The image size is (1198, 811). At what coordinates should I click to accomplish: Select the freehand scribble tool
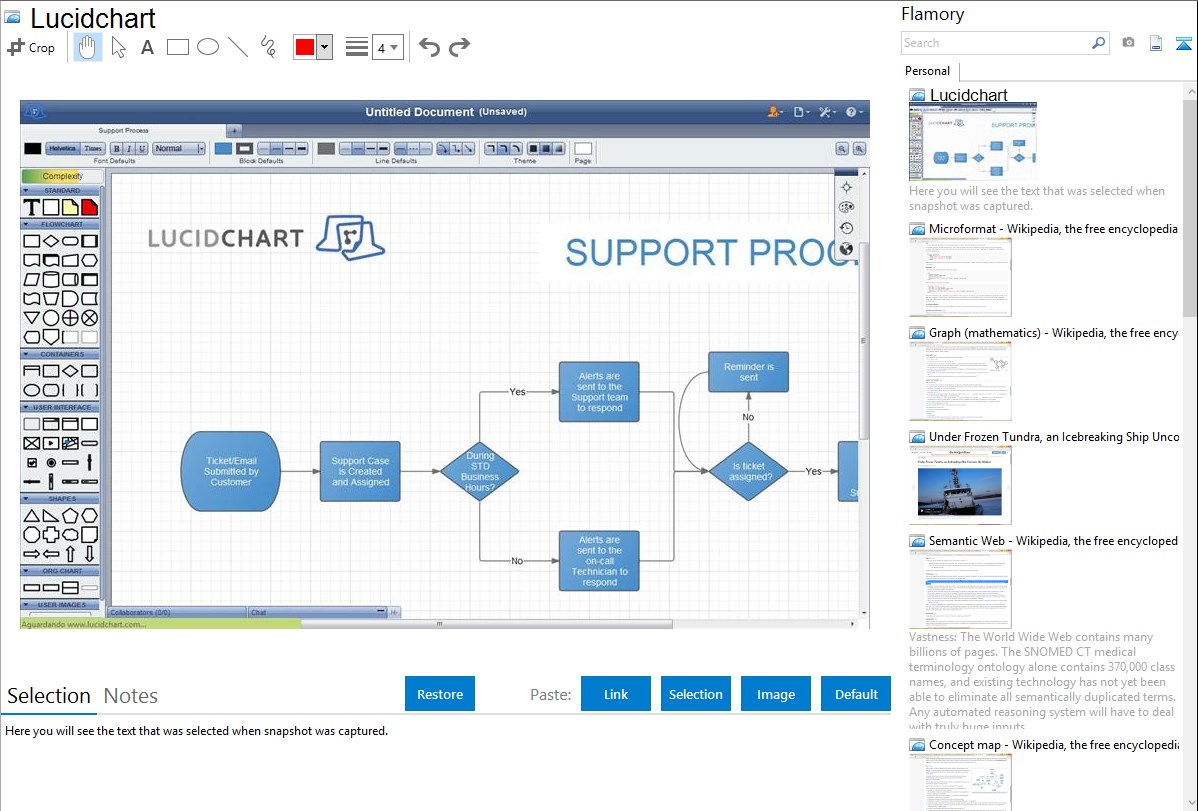coord(268,47)
